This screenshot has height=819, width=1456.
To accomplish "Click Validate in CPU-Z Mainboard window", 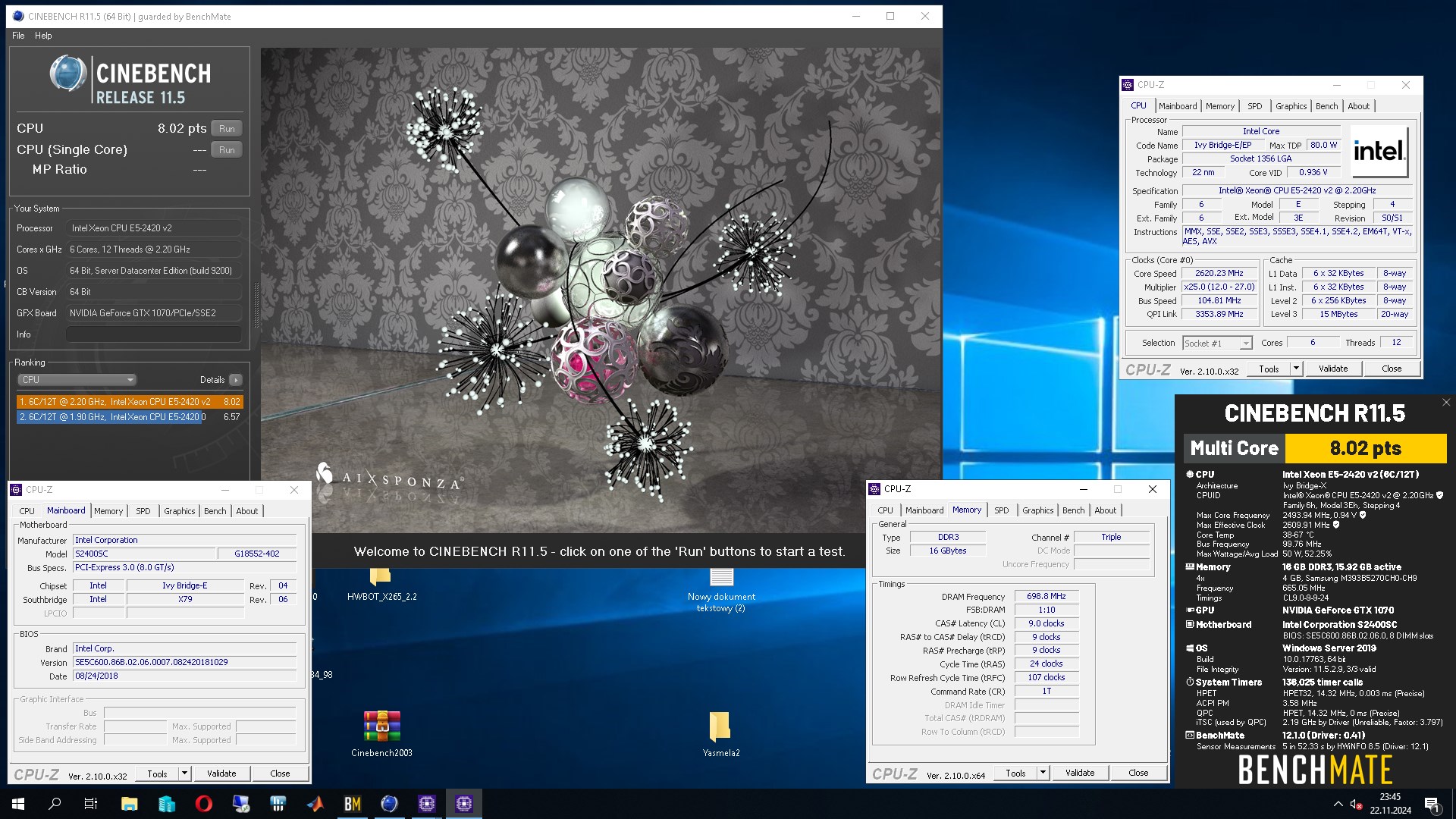I will tap(221, 773).
